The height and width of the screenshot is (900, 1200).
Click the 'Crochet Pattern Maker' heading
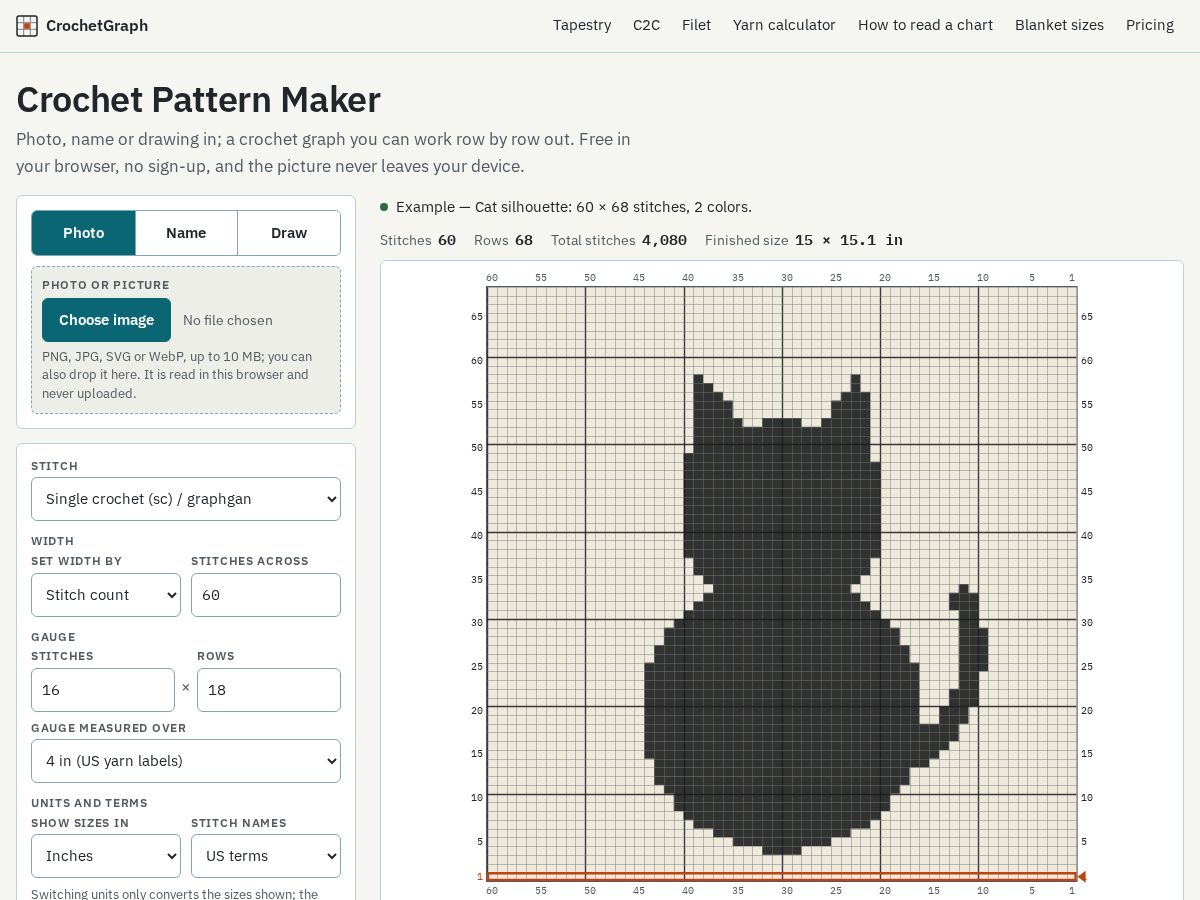click(198, 100)
